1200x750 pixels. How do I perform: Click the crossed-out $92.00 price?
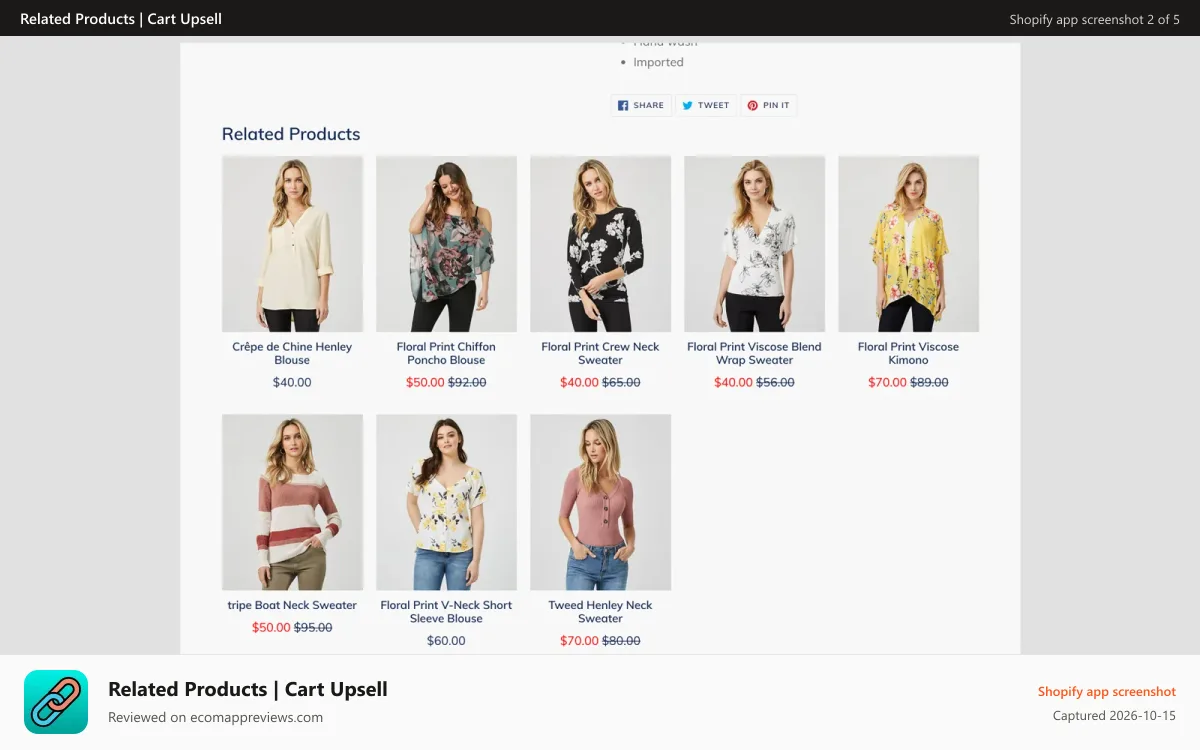[467, 382]
